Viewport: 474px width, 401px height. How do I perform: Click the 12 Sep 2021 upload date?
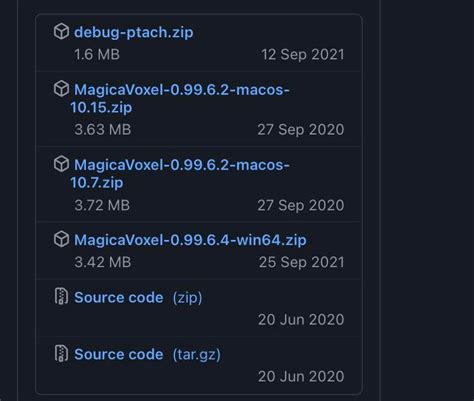303,54
